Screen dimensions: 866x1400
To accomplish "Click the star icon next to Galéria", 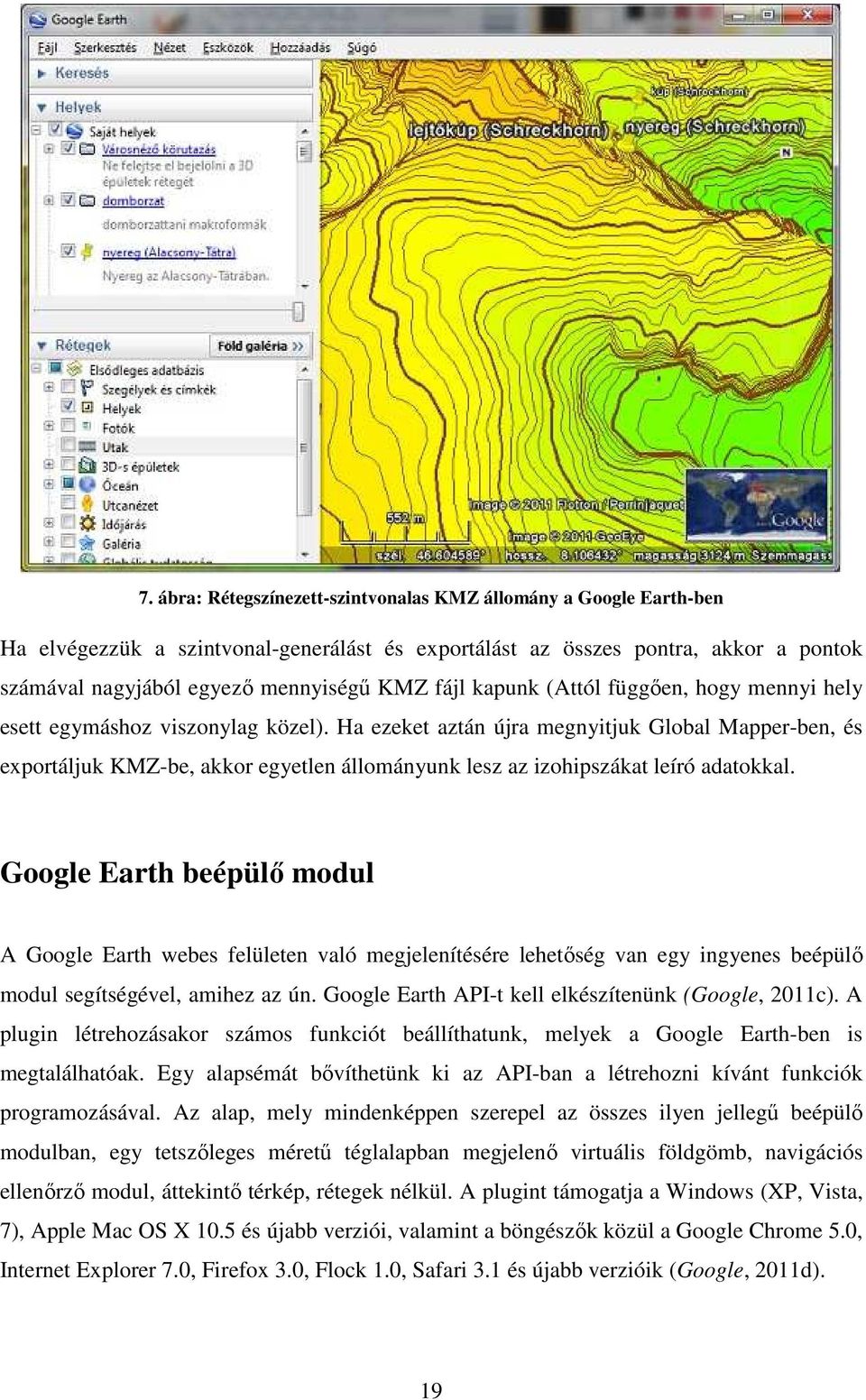I will 88,543.
